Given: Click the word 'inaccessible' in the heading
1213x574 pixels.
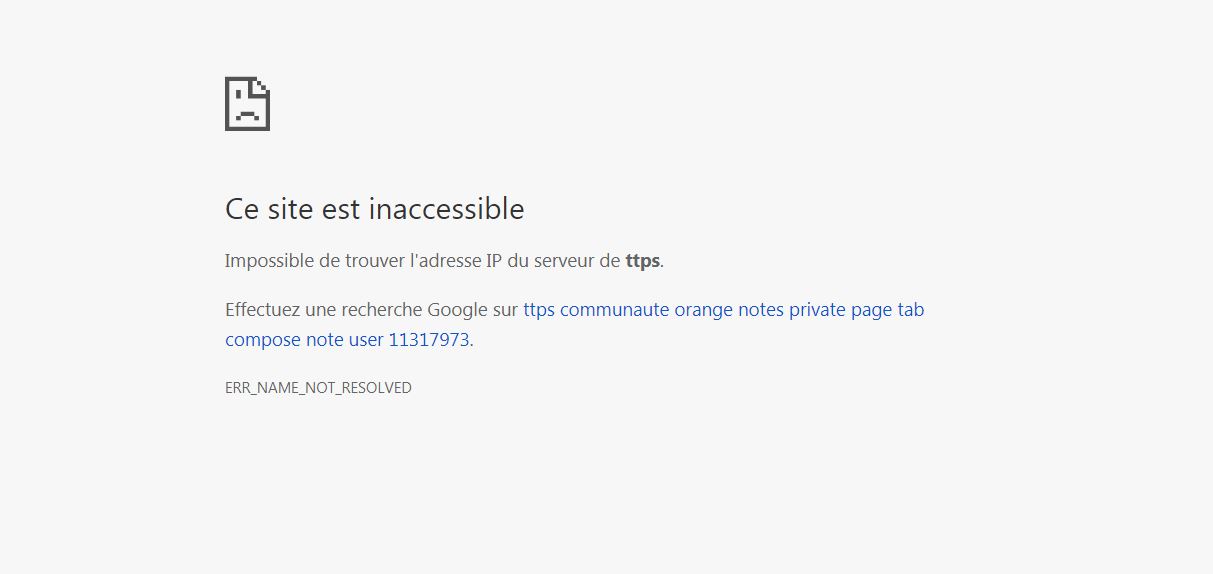Looking at the screenshot, I should click(446, 209).
